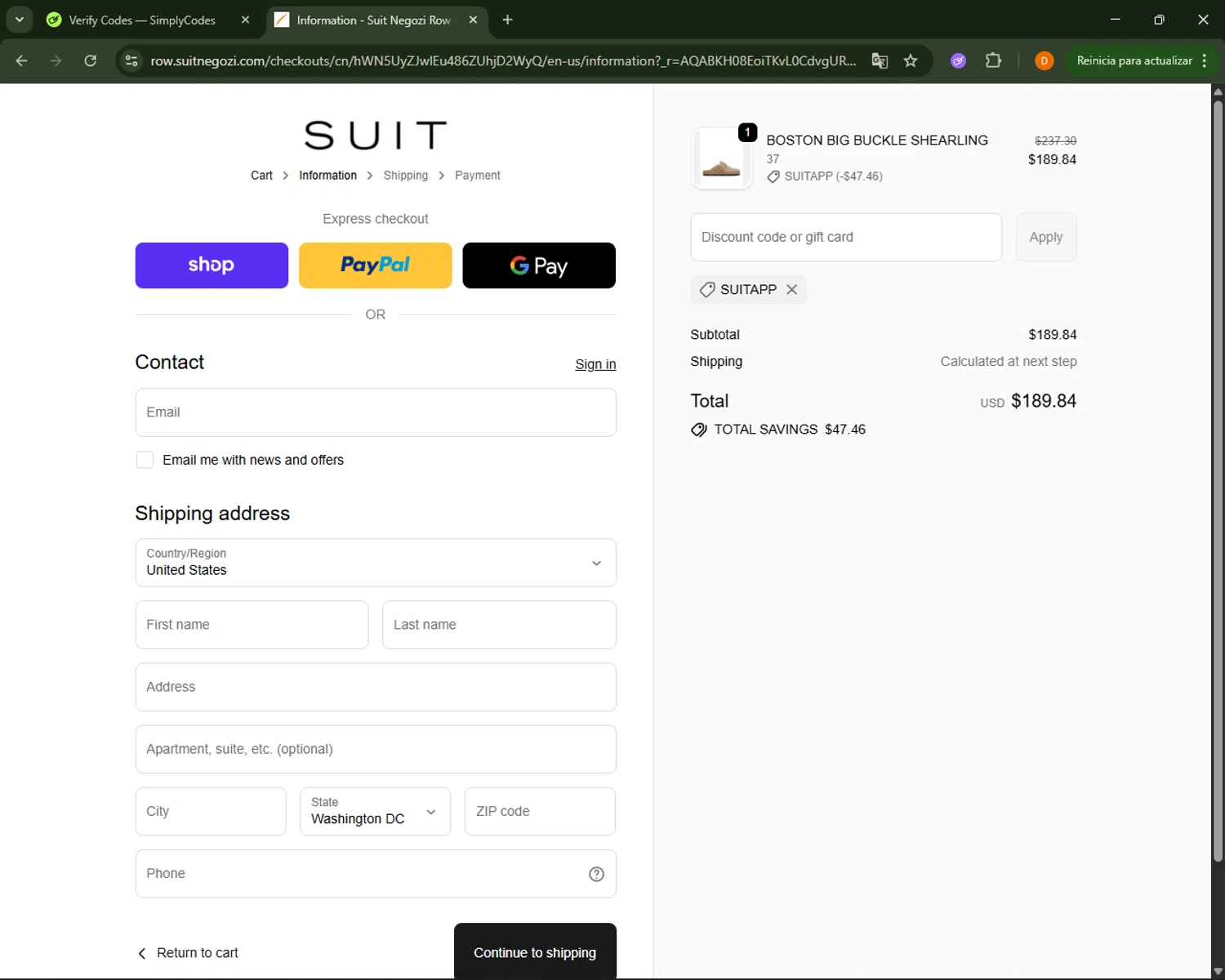Check out with Google Pay
The height and width of the screenshot is (980, 1225).
(539, 265)
